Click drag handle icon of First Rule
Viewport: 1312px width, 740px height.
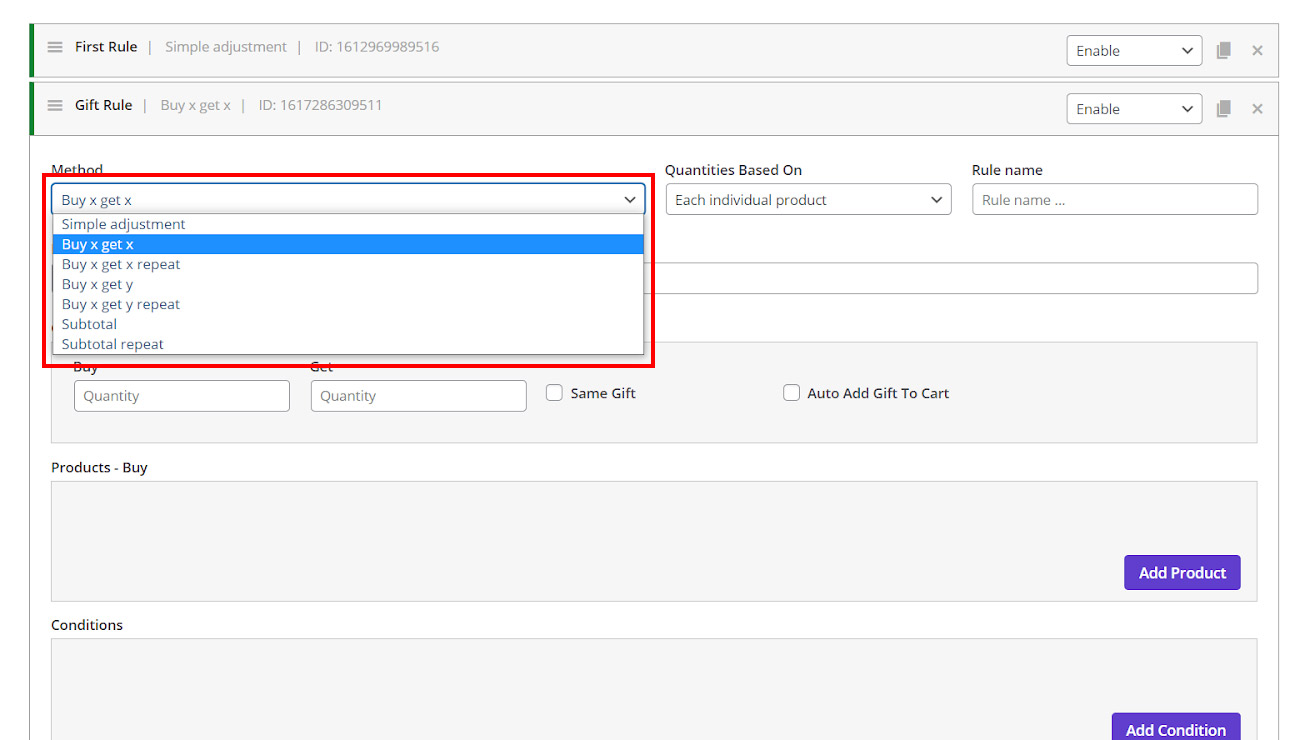point(55,47)
